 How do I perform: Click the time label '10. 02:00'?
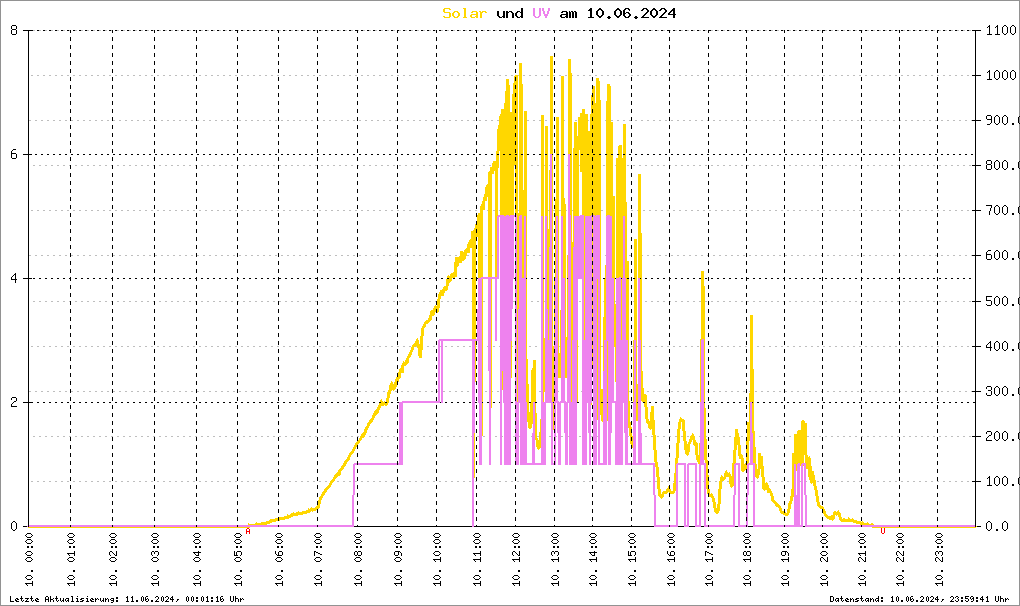[x=113, y=559]
